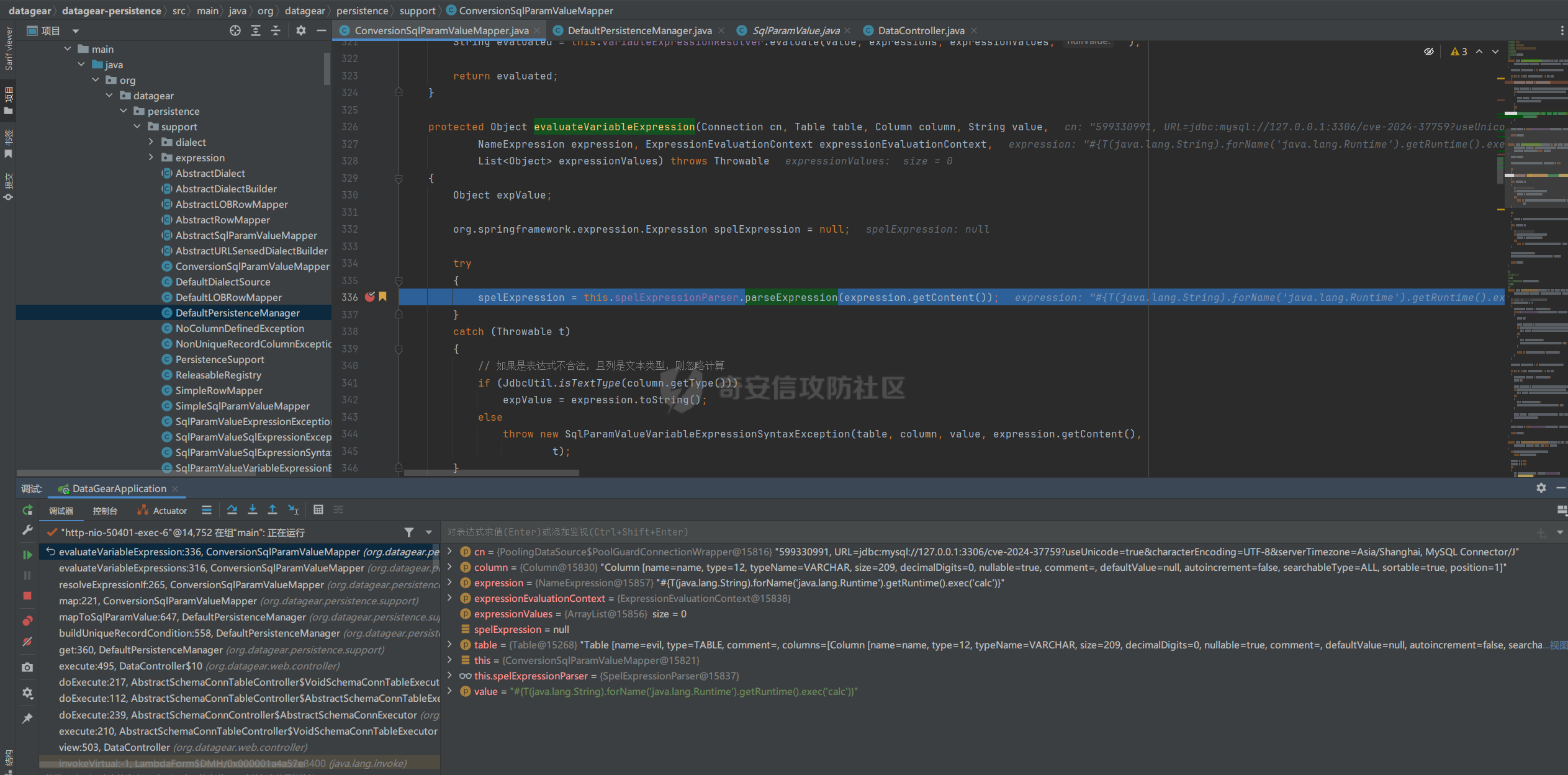This screenshot has height=775, width=1568.
Task: Take a thread dump camera icon
Action: coord(27,667)
